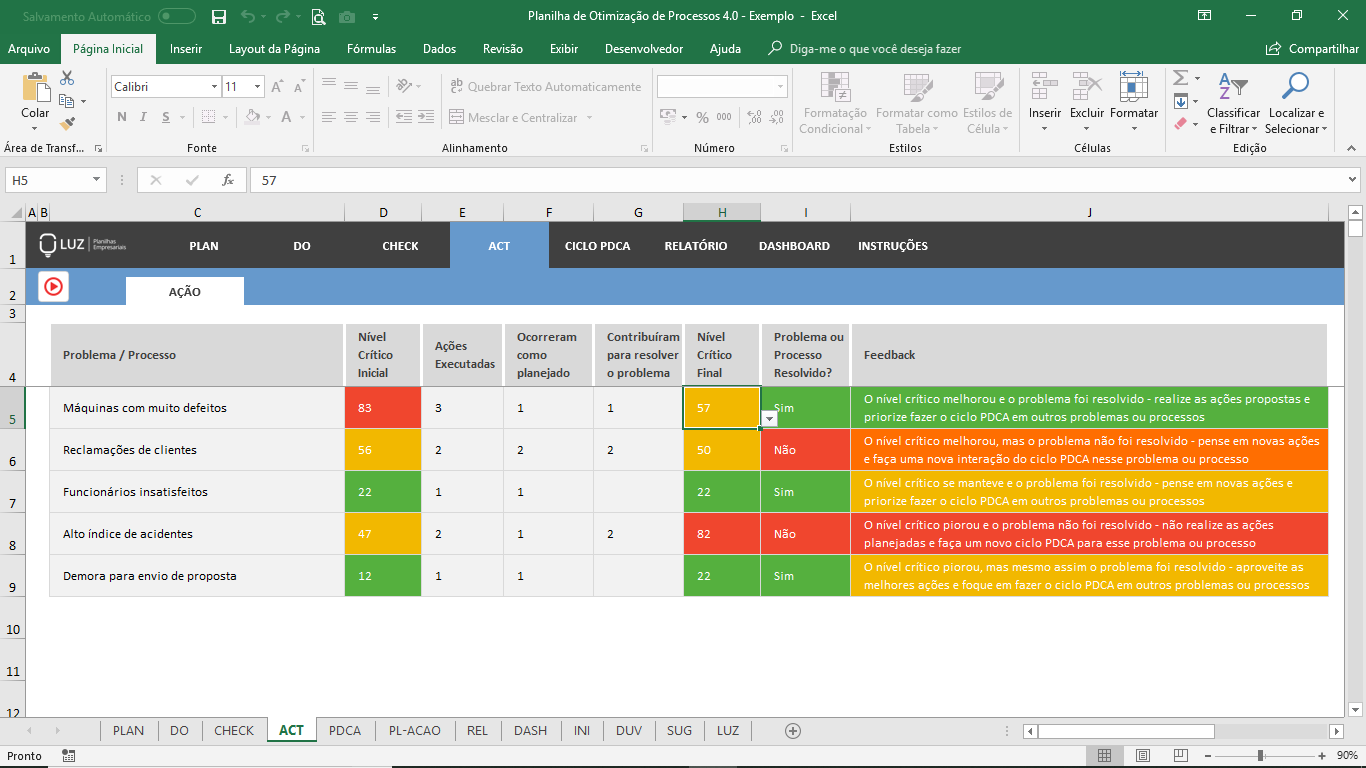Go to CICLO PDCA in the sheet navigation bar

(x=597, y=246)
